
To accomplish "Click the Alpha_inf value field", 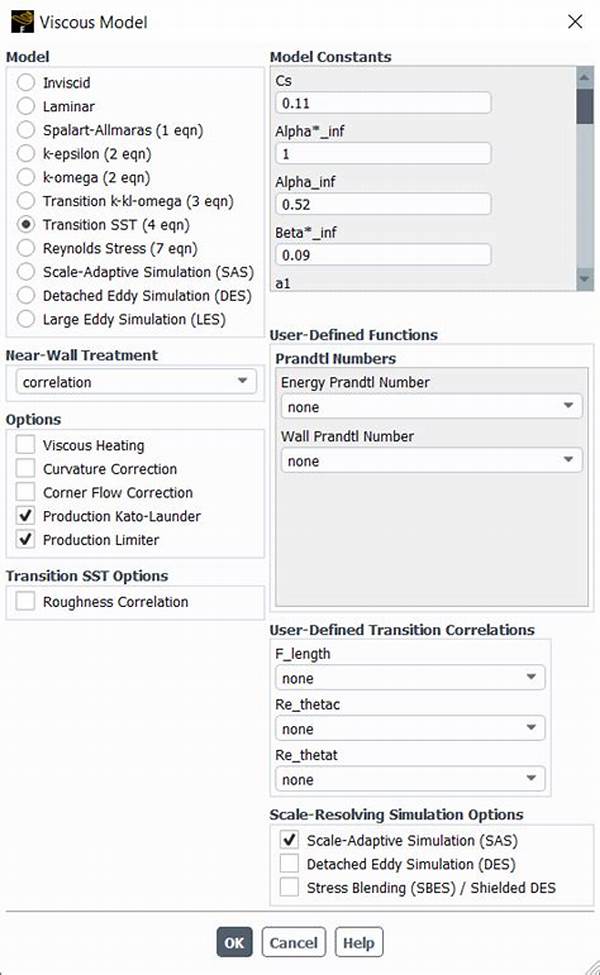I will coord(383,204).
